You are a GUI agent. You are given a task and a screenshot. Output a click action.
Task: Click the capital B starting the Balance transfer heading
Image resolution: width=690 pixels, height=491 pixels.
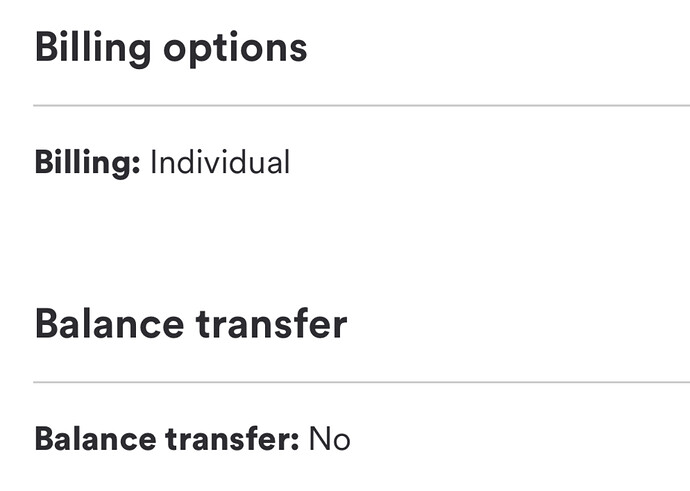(47, 323)
